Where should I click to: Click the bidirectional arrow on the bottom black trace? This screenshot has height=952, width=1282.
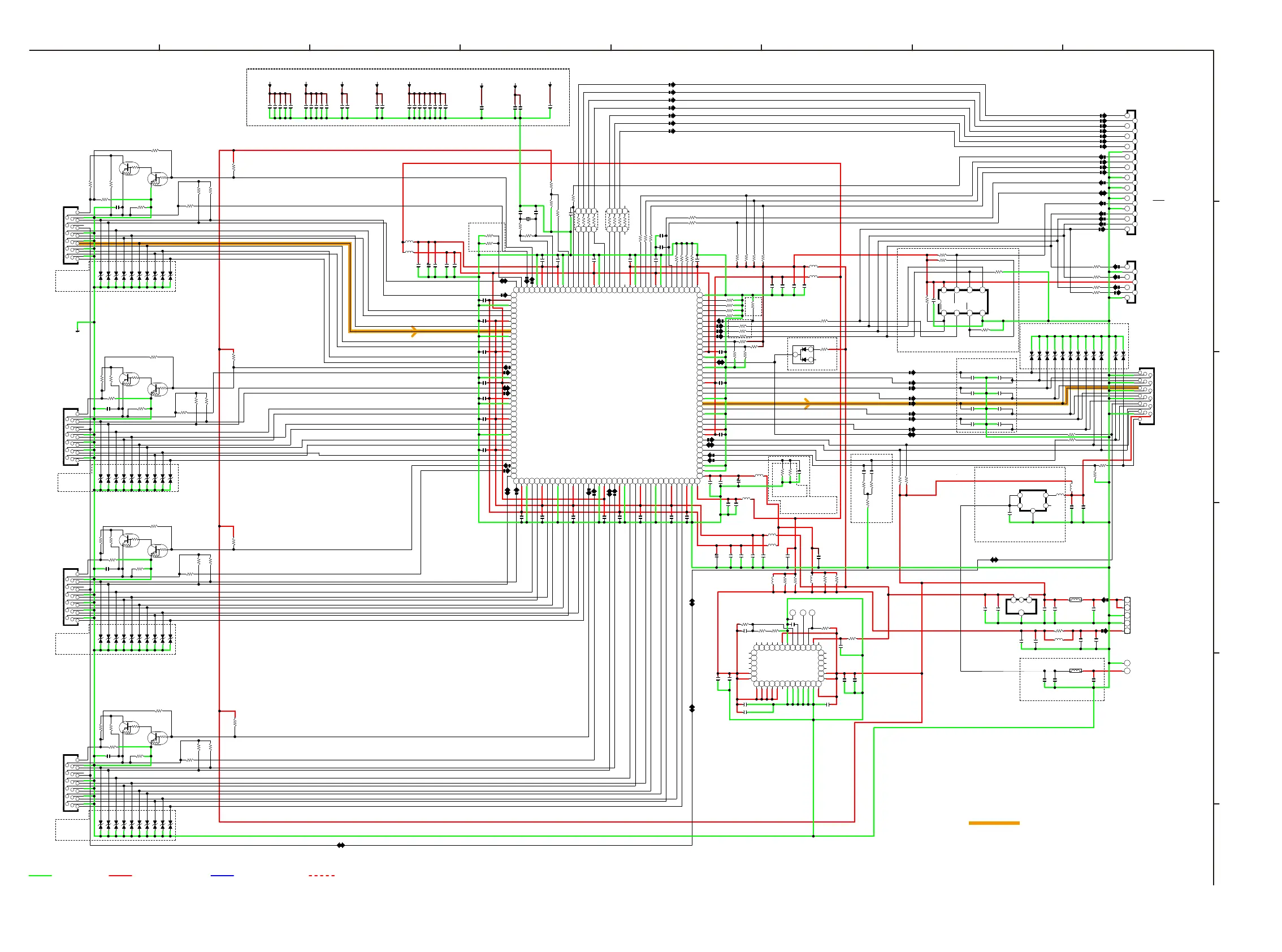point(340,845)
